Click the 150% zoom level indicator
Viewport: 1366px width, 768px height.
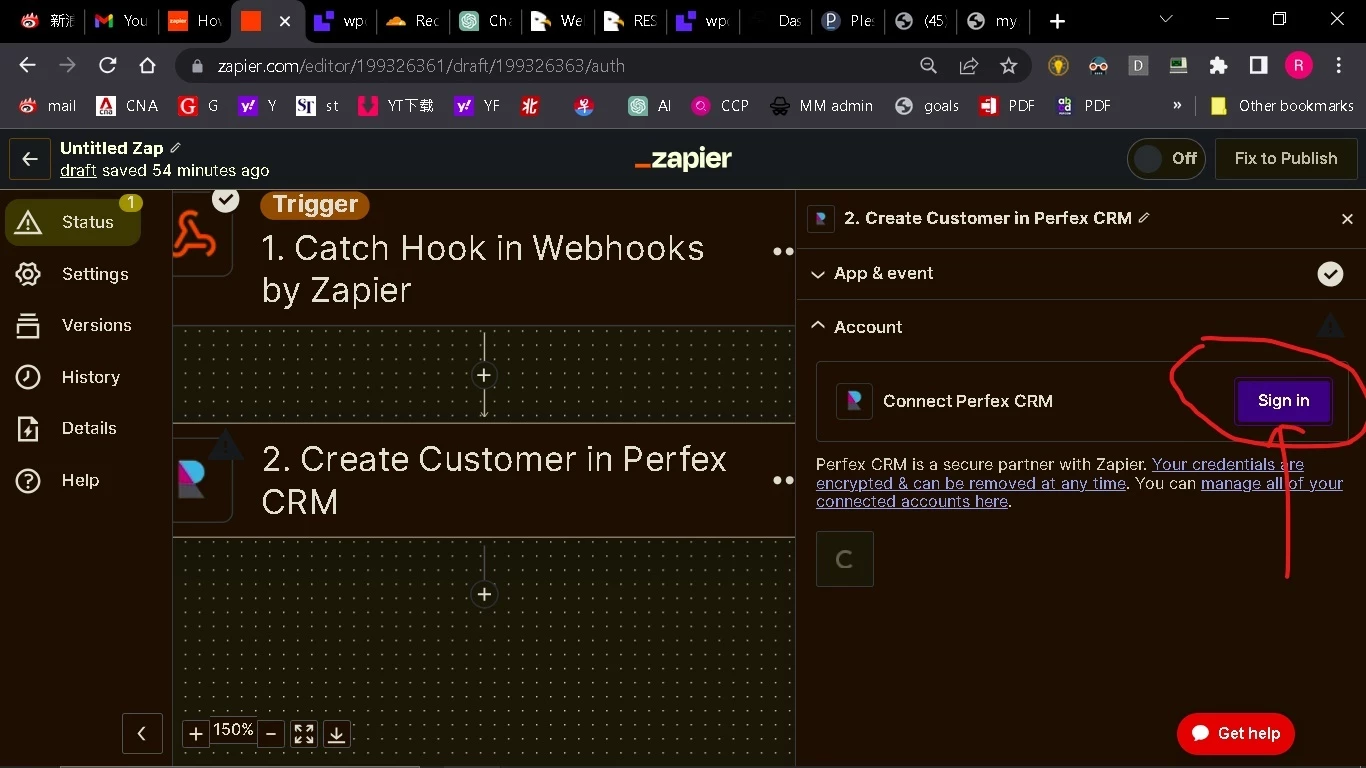pyautogui.click(x=233, y=731)
